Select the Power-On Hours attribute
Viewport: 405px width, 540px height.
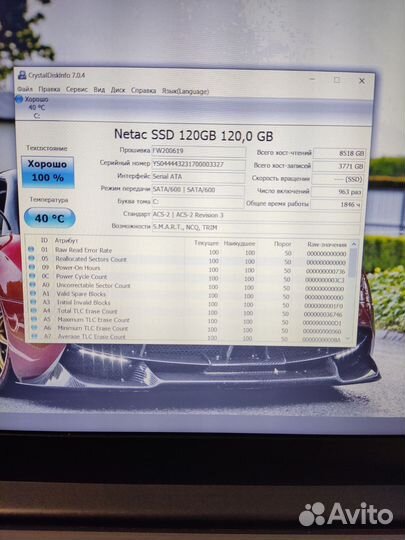point(78,268)
